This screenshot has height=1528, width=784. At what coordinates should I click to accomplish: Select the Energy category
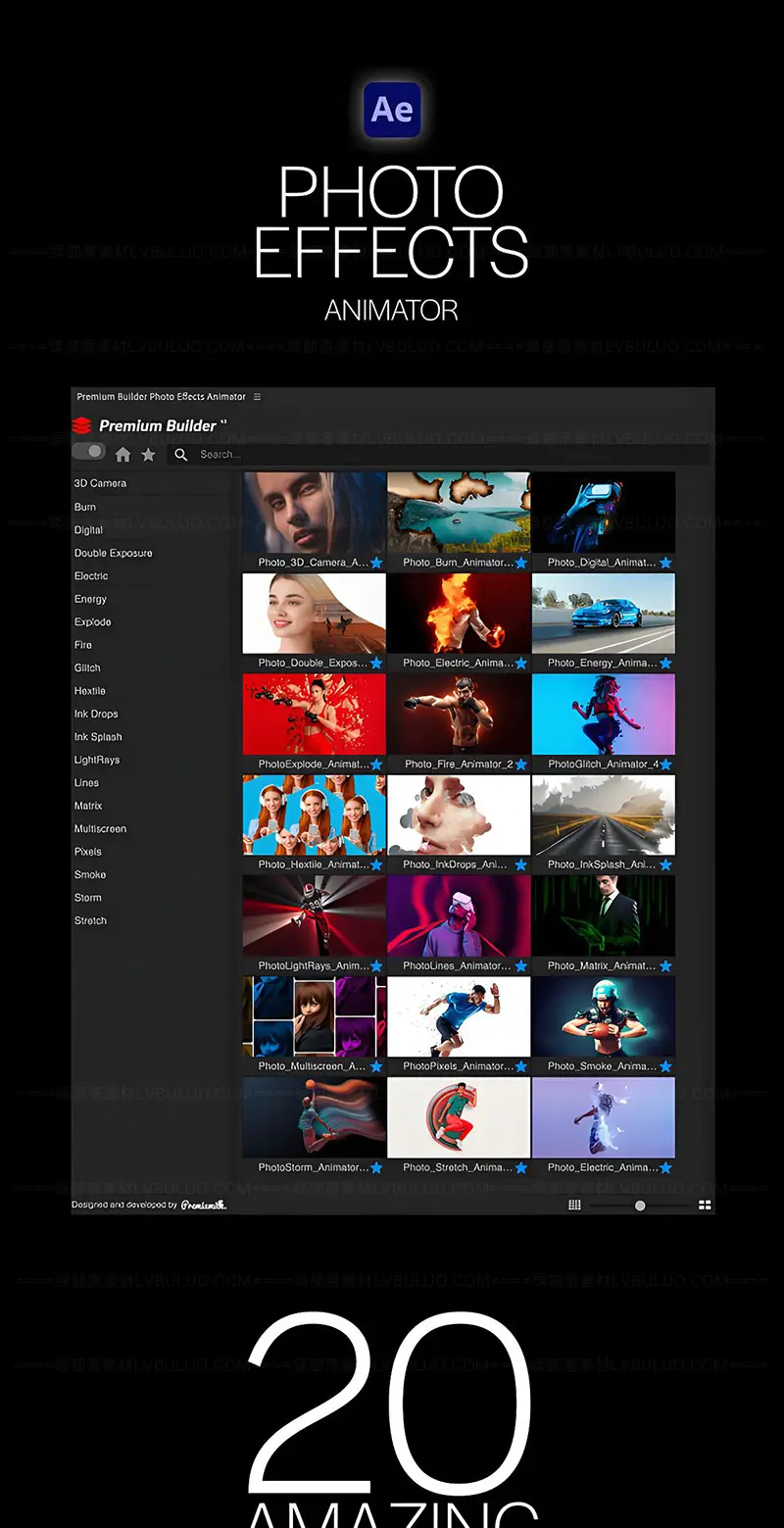pyautogui.click(x=90, y=599)
